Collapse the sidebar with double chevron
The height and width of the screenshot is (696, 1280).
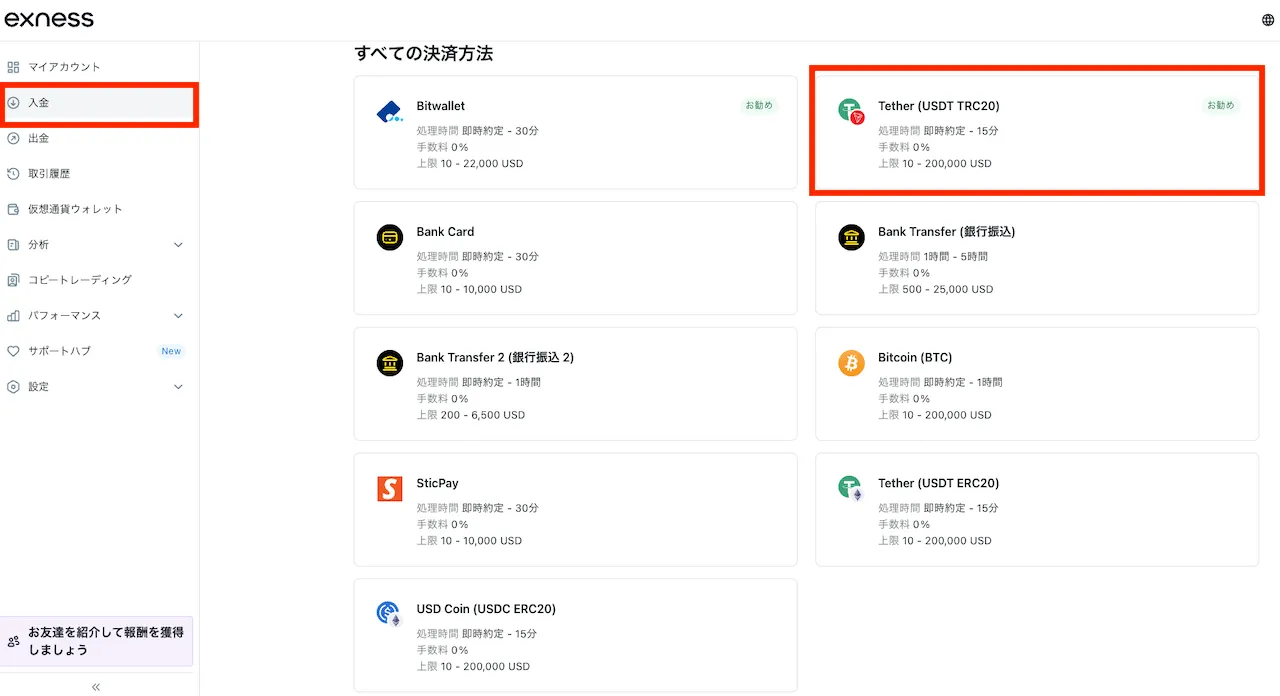(x=96, y=687)
